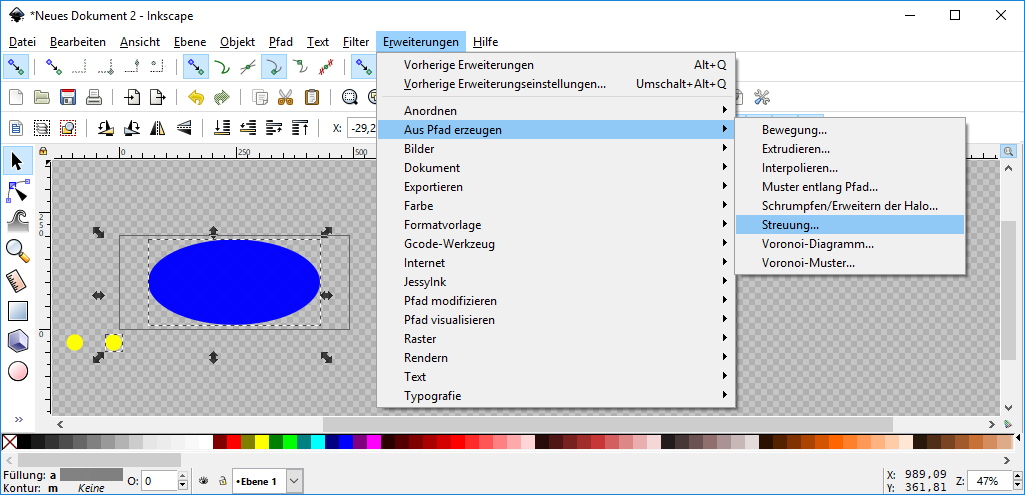The image size is (1025, 495).
Task: Click the Cut scissors icon
Action: (x=285, y=97)
